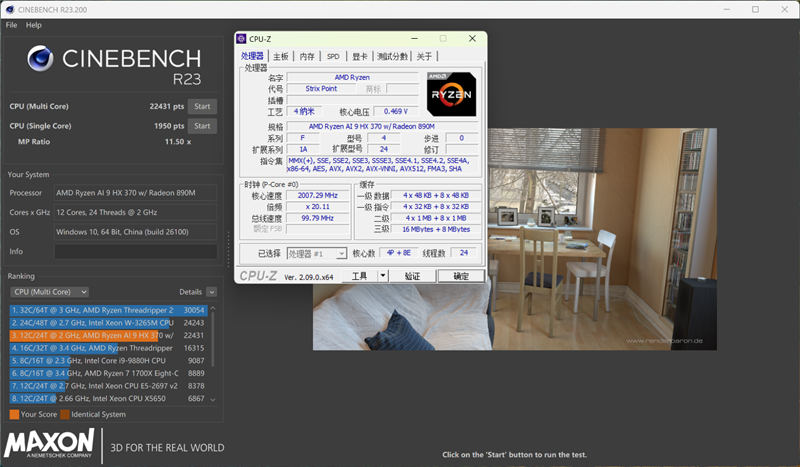
Task: Select the orange Ryzen AI 9 HX 370 ranking row
Action: pos(109,335)
